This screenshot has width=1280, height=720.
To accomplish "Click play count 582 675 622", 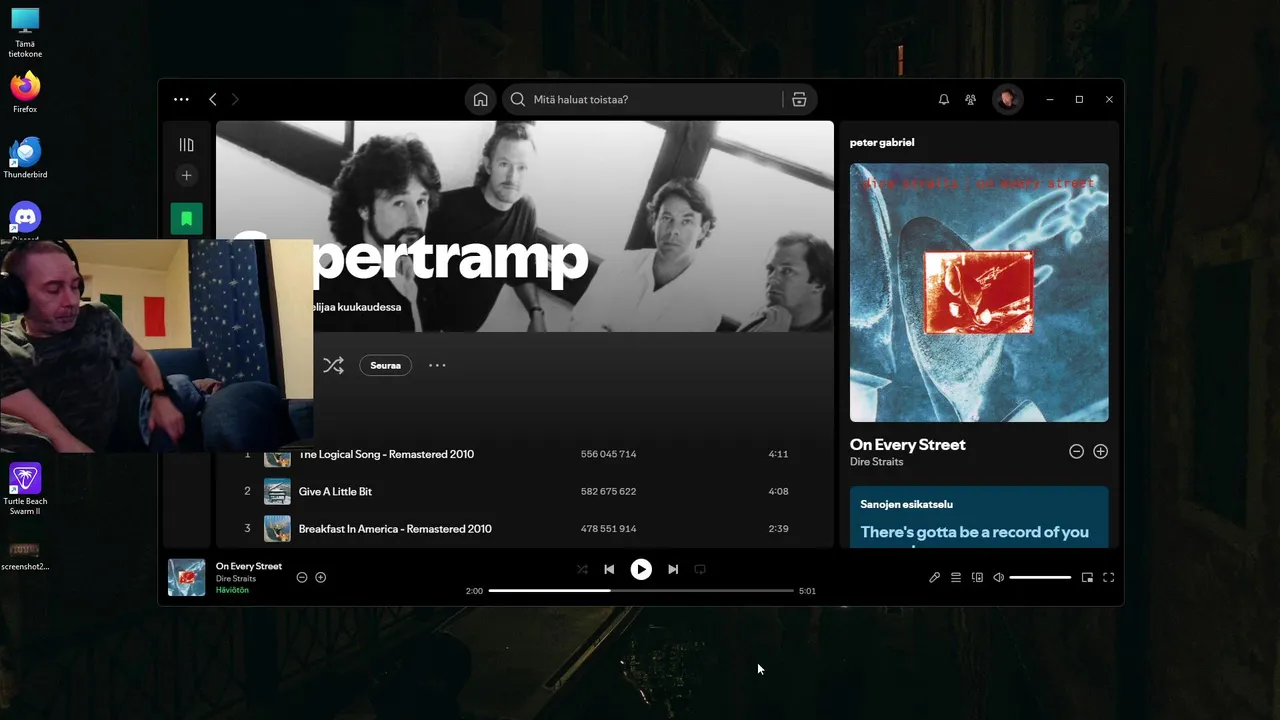I will coord(608,491).
